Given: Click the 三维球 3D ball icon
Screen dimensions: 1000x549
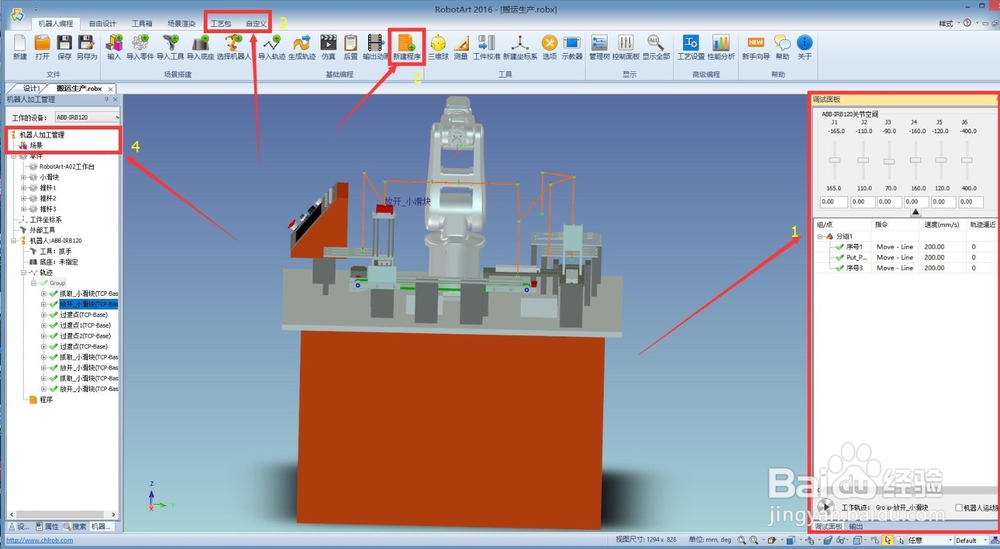Looking at the screenshot, I should point(438,47).
